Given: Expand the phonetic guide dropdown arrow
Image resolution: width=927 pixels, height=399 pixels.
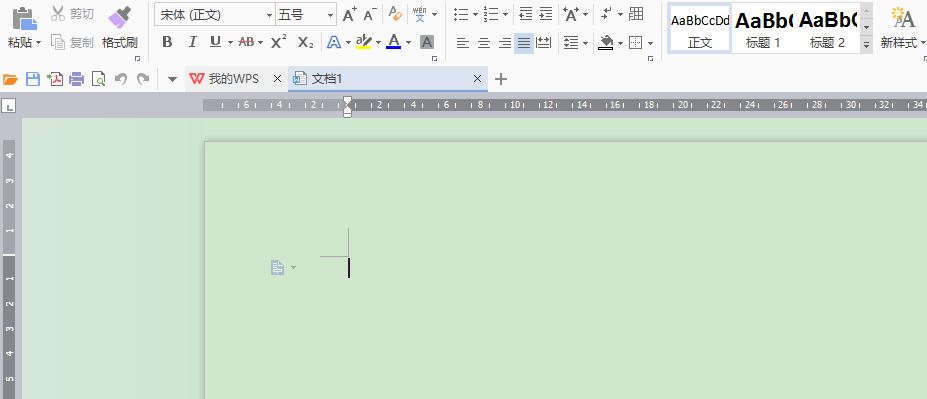Looking at the screenshot, I should click(x=435, y=14).
